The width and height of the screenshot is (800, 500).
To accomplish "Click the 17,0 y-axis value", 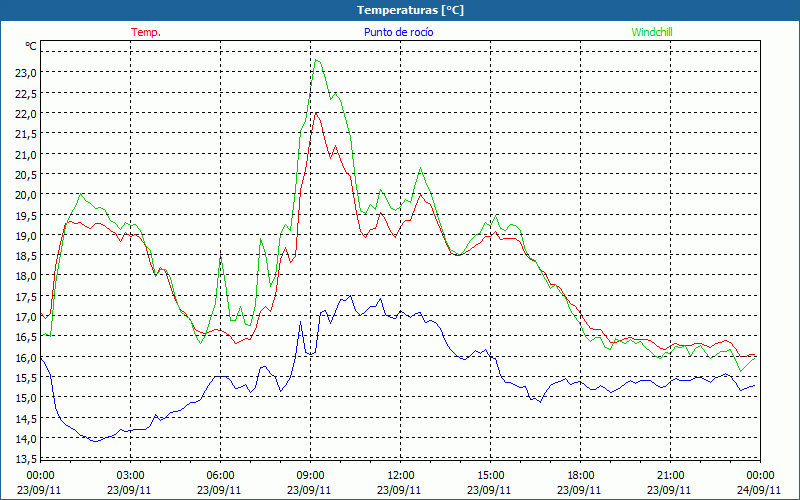I will pos(26,317).
